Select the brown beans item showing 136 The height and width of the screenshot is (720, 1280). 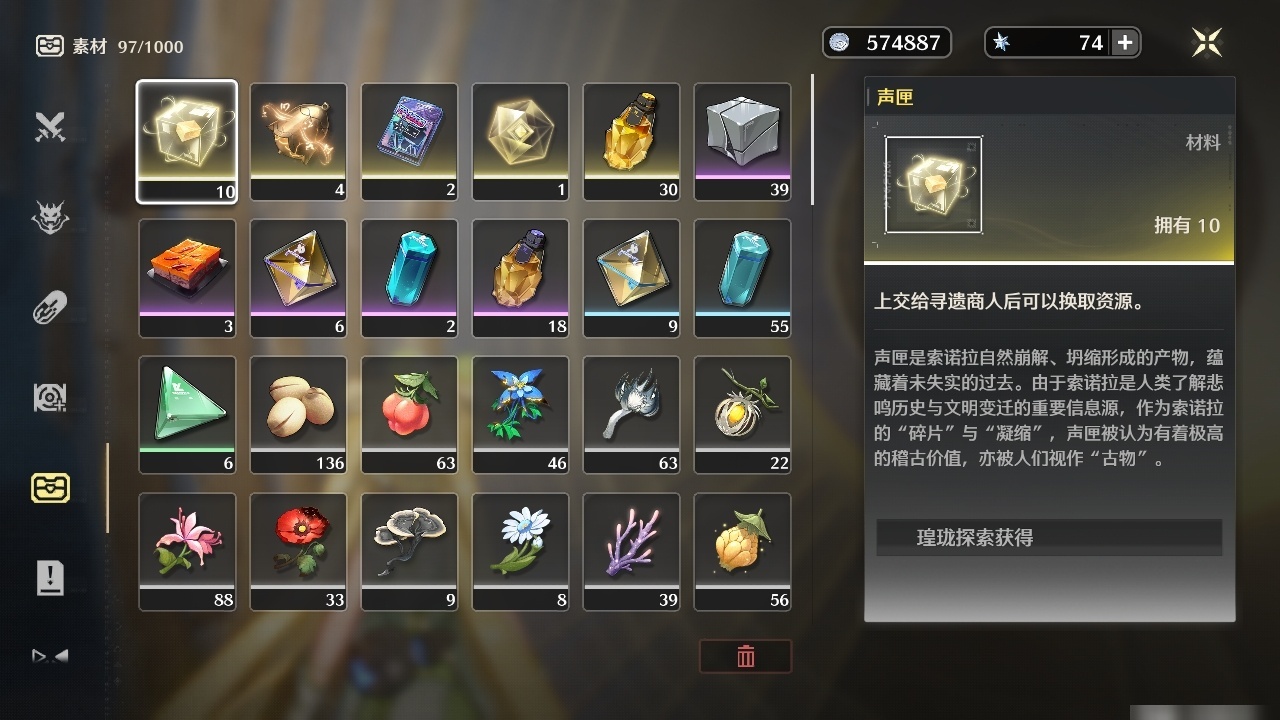click(298, 415)
